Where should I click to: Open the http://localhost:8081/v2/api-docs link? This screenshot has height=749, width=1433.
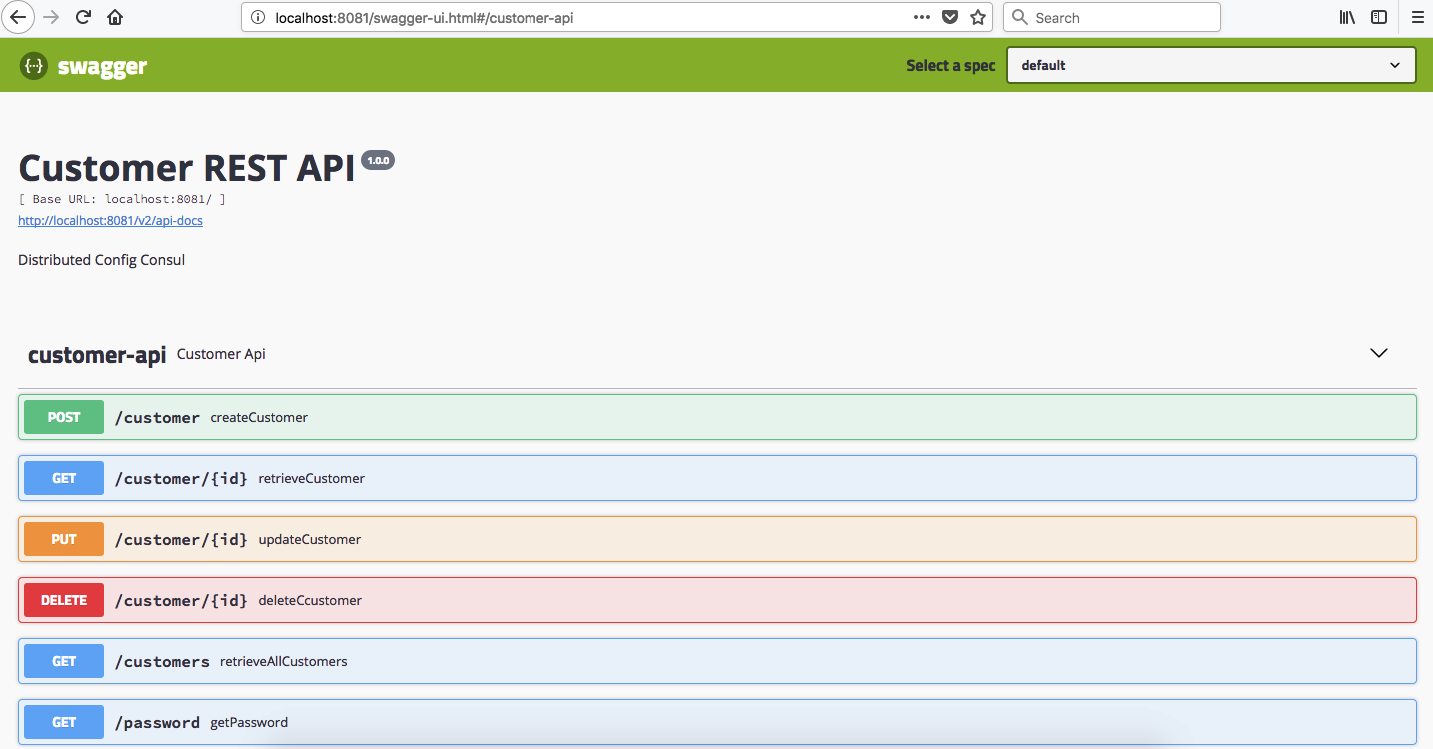110,220
